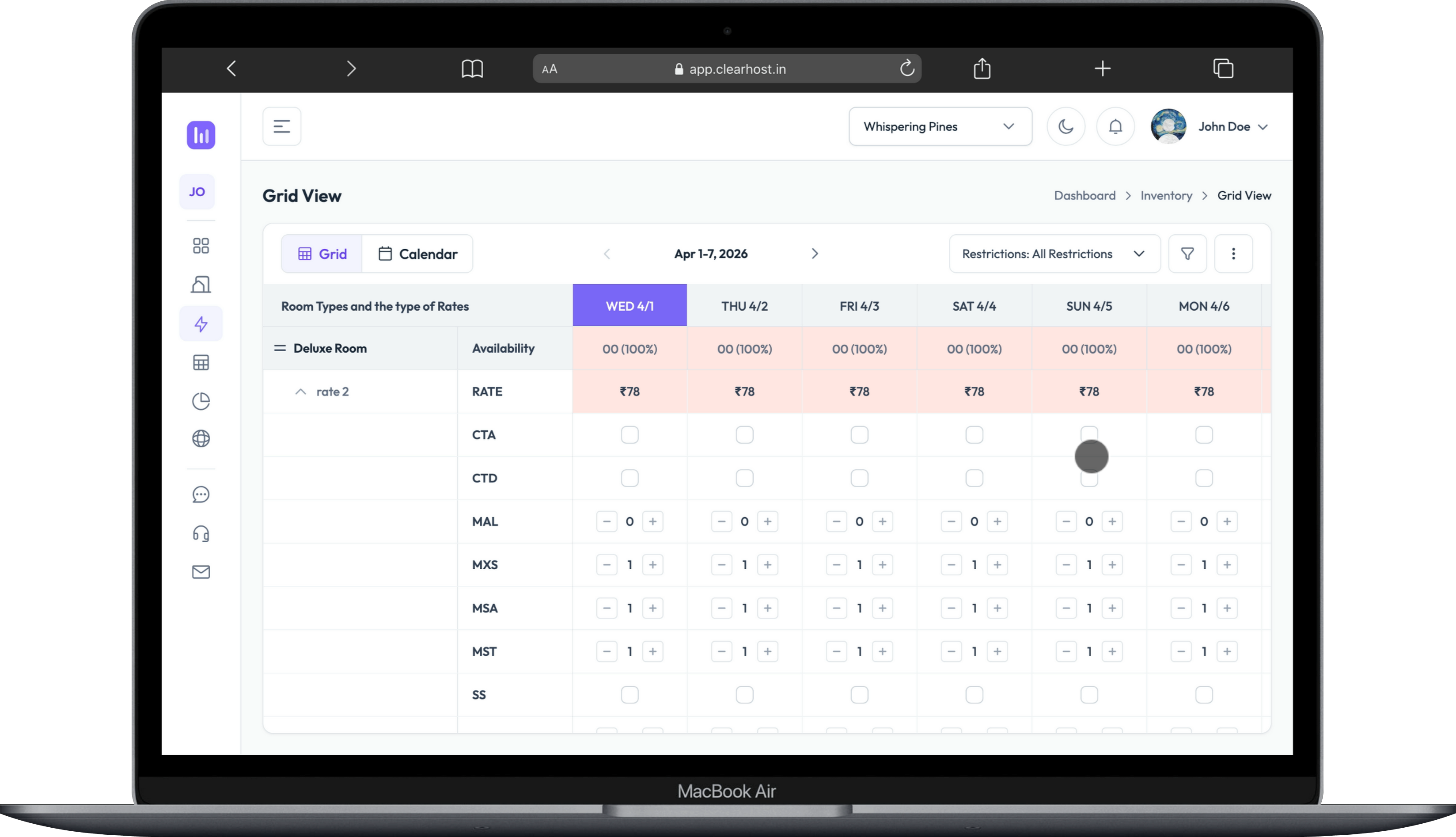The image size is (1456, 837).
Task: Collapse the rate 2 row chevron
Action: [300, 392]
